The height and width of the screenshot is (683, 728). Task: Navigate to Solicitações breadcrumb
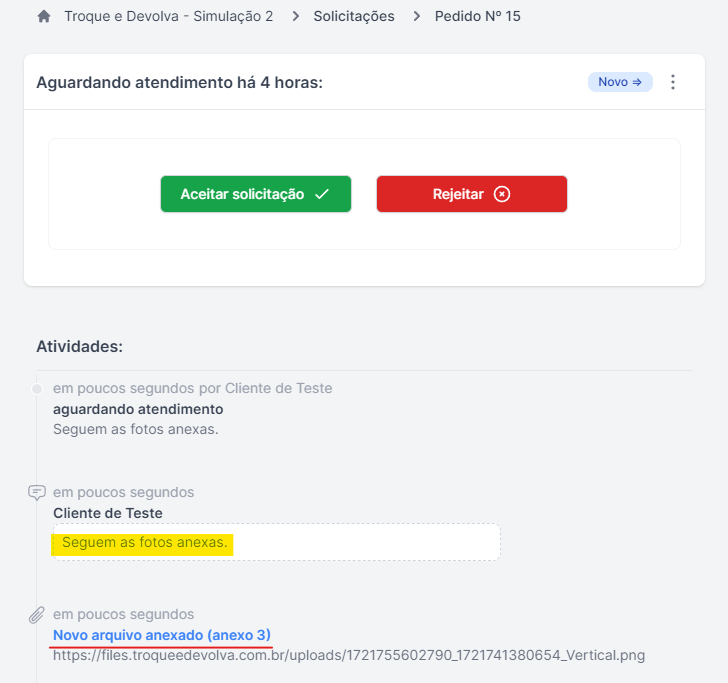[354, 16]
